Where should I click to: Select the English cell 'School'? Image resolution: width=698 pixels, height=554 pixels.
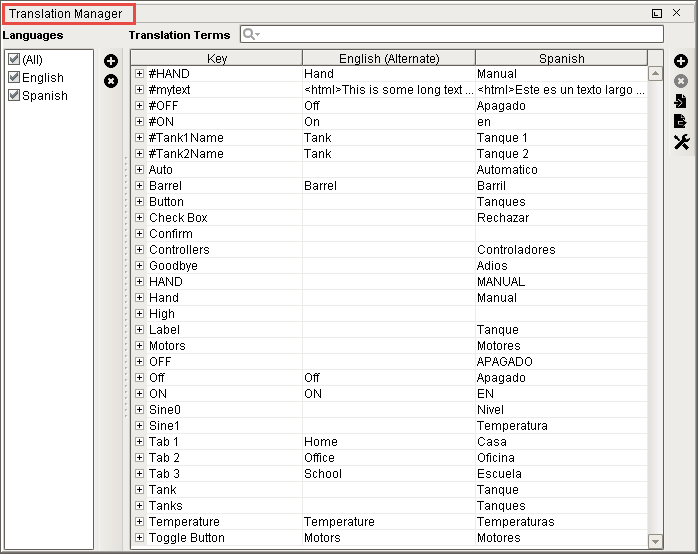[x=389, y=474]
